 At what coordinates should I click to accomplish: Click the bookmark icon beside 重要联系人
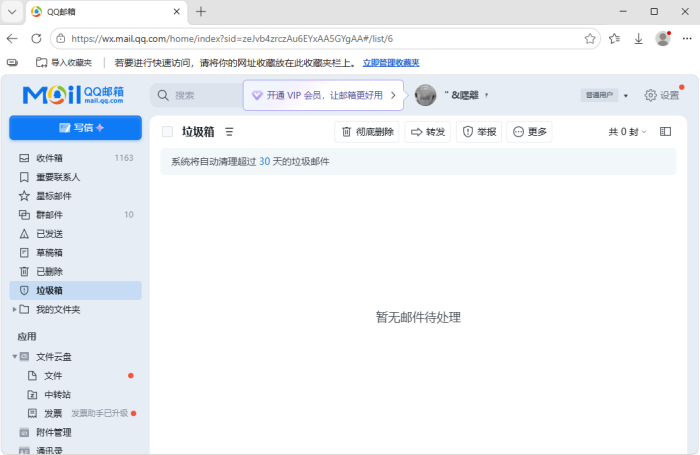(24, 177)
